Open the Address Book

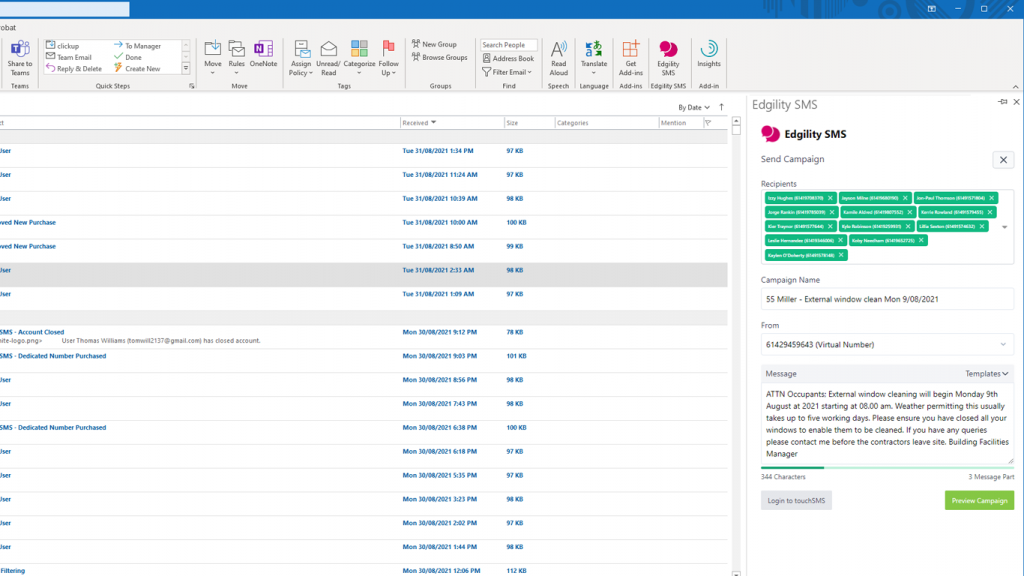click(508, 59)
